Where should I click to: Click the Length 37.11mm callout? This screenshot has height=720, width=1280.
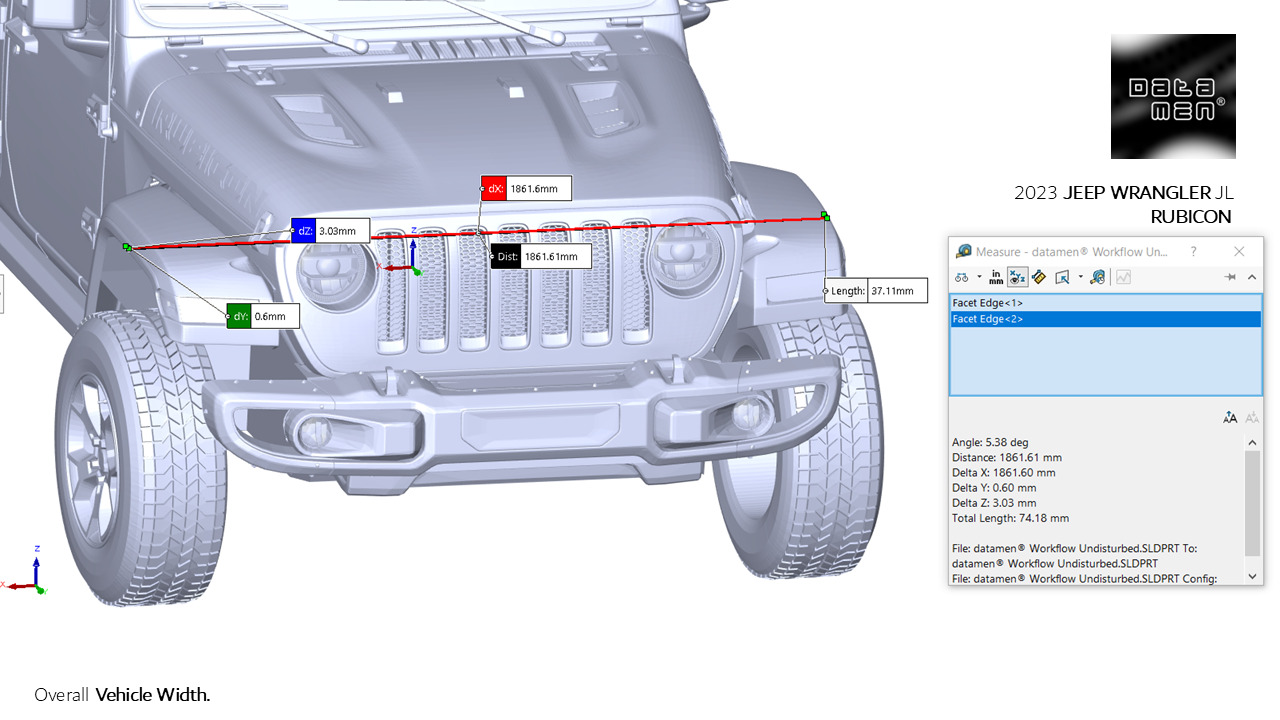click(876, 291)
